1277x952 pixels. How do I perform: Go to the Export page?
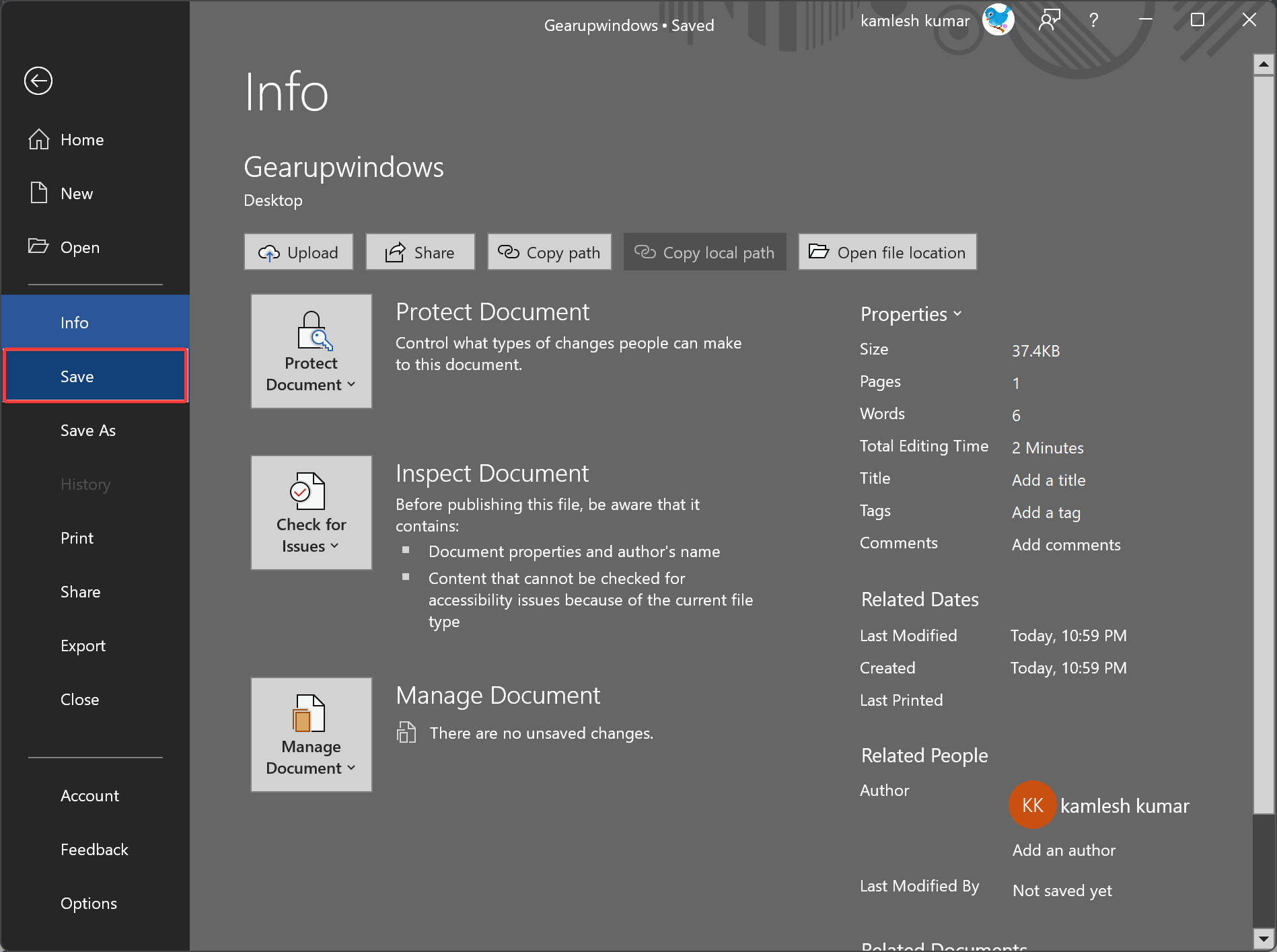click(95, 646)
